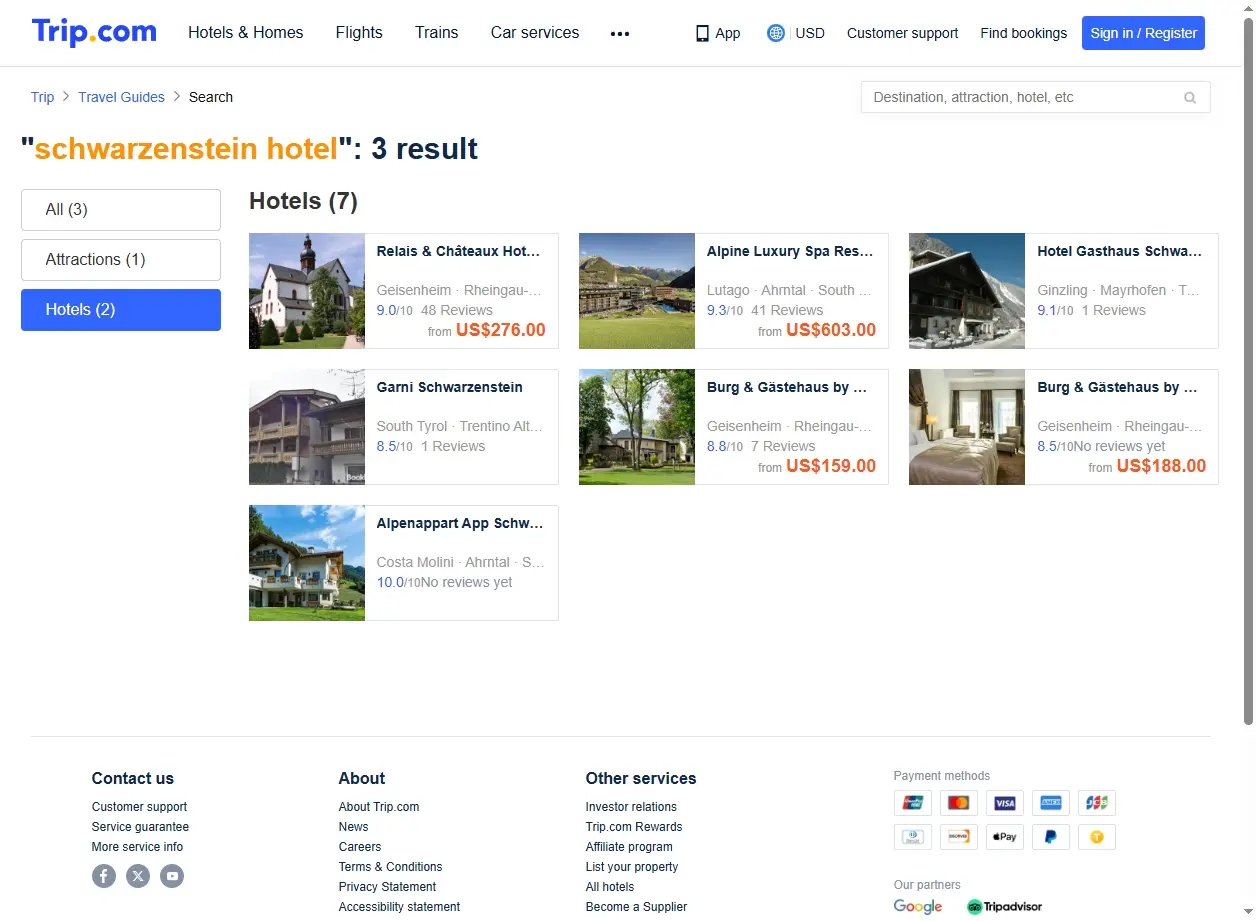Open Burg & Gästehaus US$188.00 bedroom photo
Image resolution: width=1256 pixels, height=921 pixels.
coord(967,427)
